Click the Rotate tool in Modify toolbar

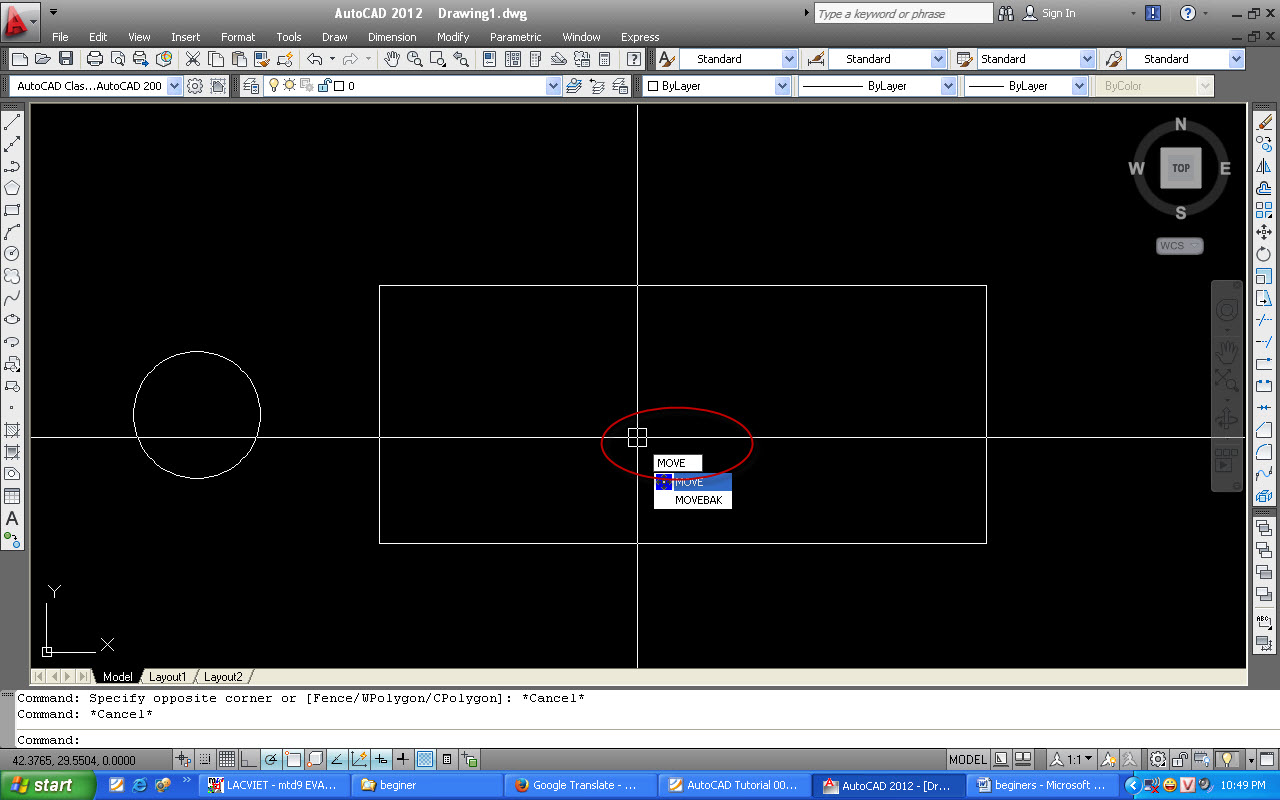(1264, 254)
